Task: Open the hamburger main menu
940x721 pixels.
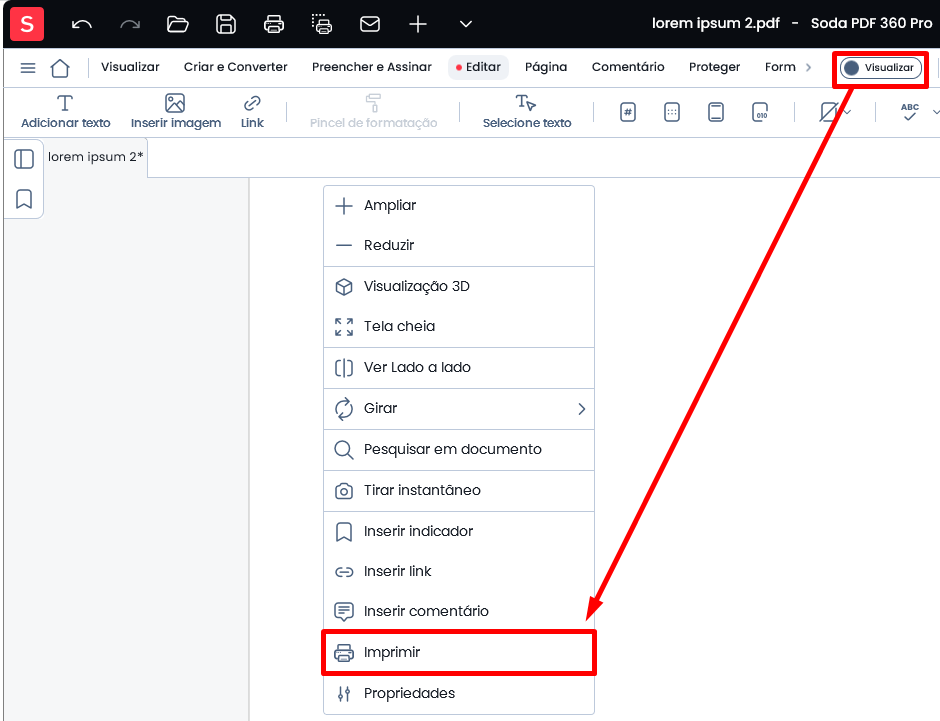Action: (28, 68)
